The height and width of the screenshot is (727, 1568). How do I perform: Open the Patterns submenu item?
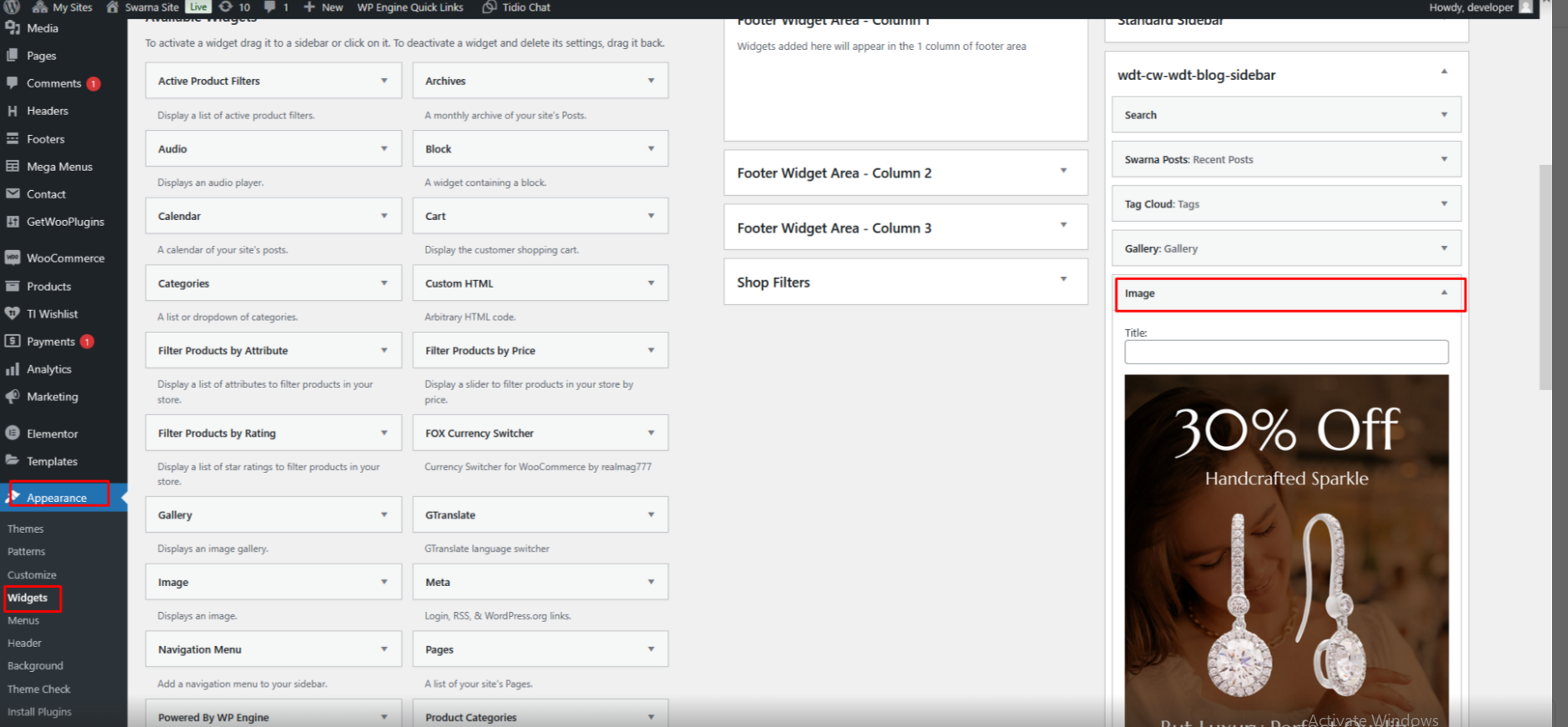point(27,551)
